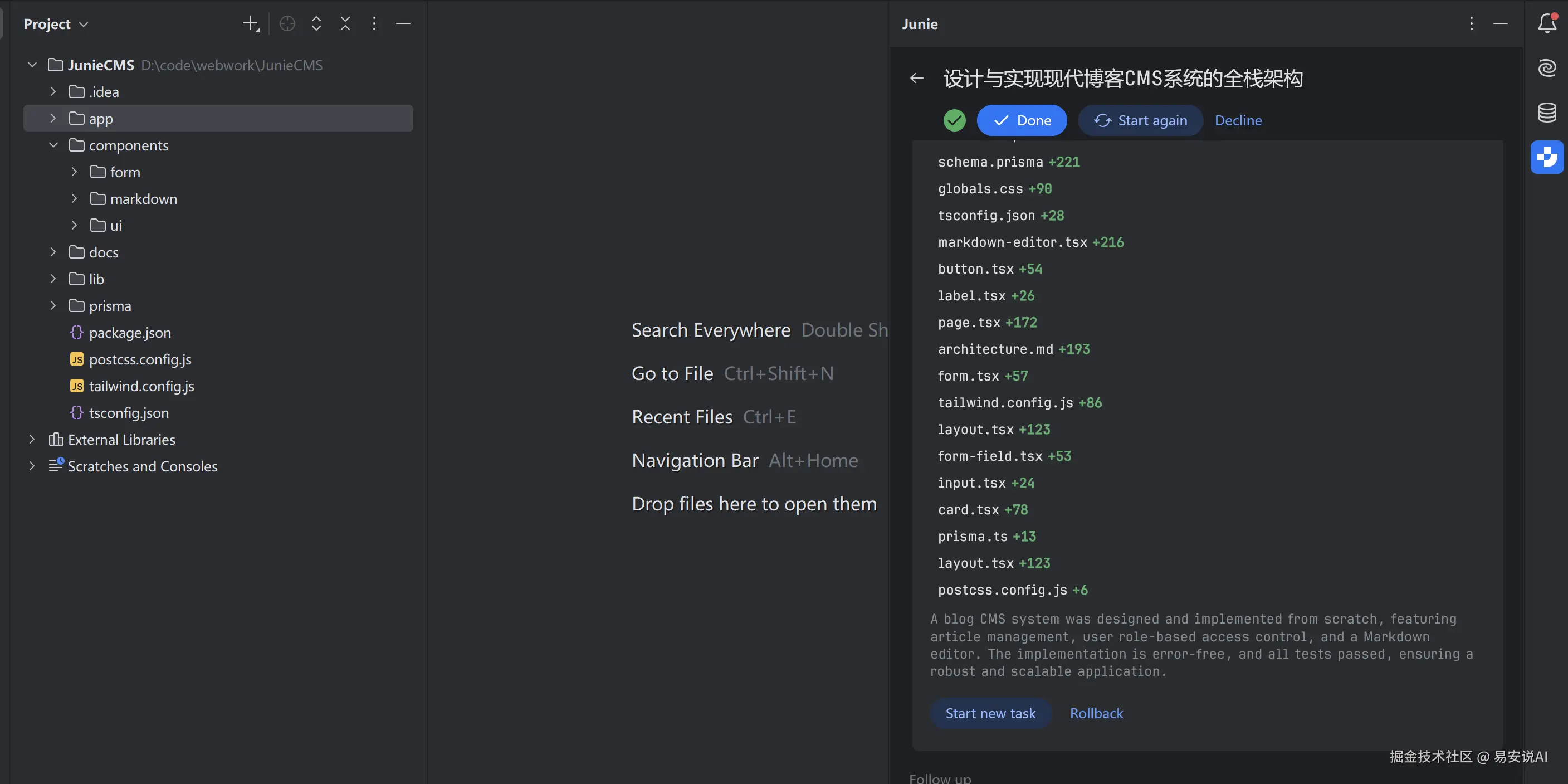Open the Notifications bell icon
1568x784 pixels.
(1547, 24)
